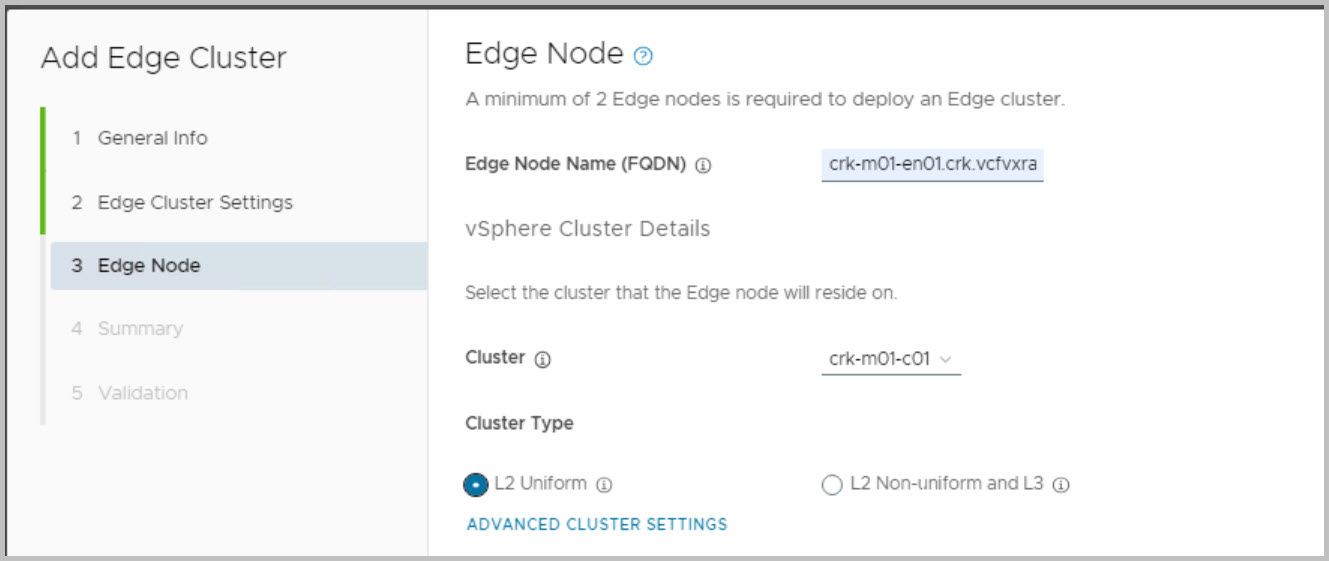The height and width of the screenshot is (561, 1329).
Task: Click info icon beside L2 Uniform option
Action: click(x=604, y=485)
